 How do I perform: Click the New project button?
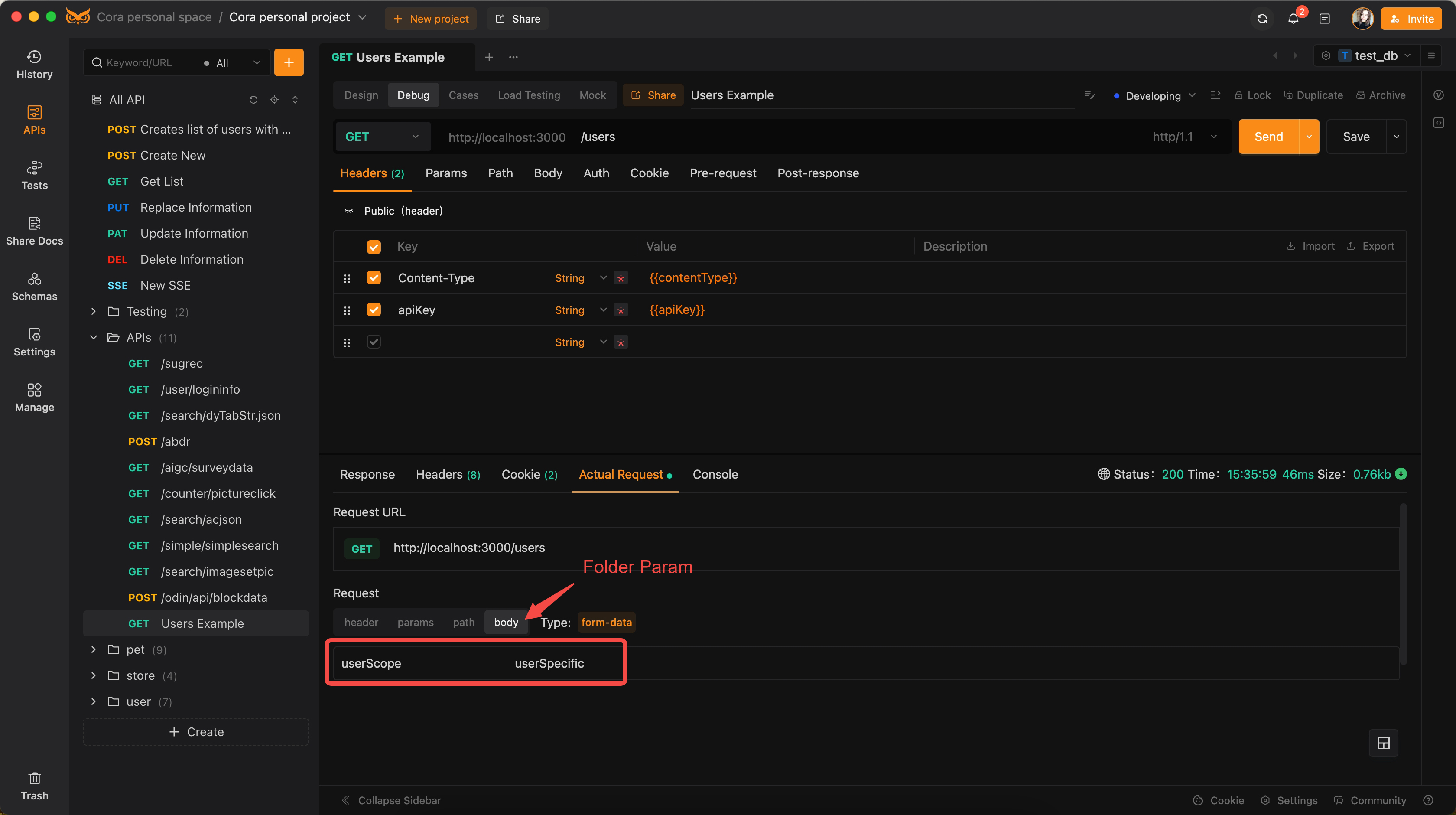point(431,19)
